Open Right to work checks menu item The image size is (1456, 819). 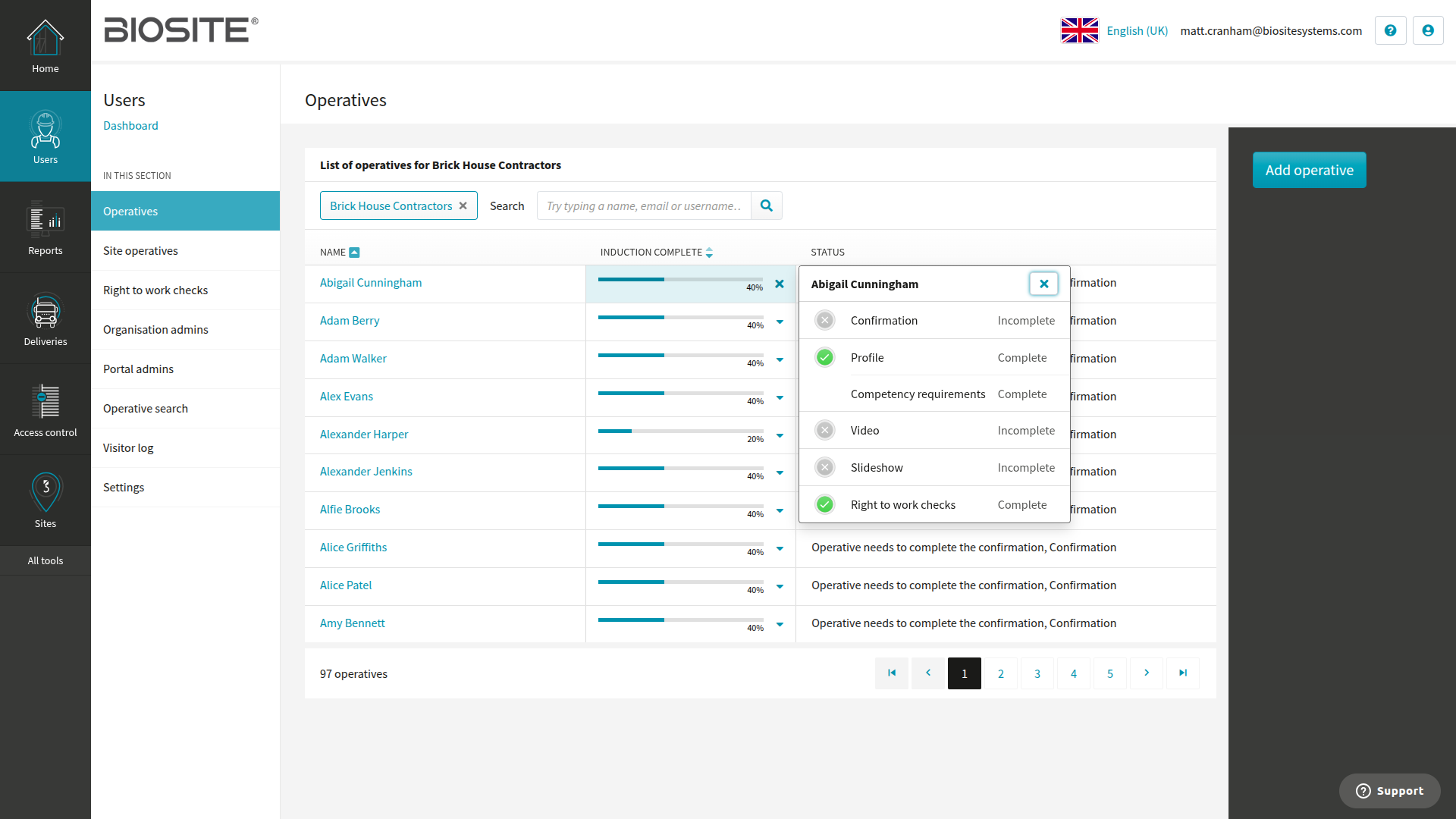185,290
